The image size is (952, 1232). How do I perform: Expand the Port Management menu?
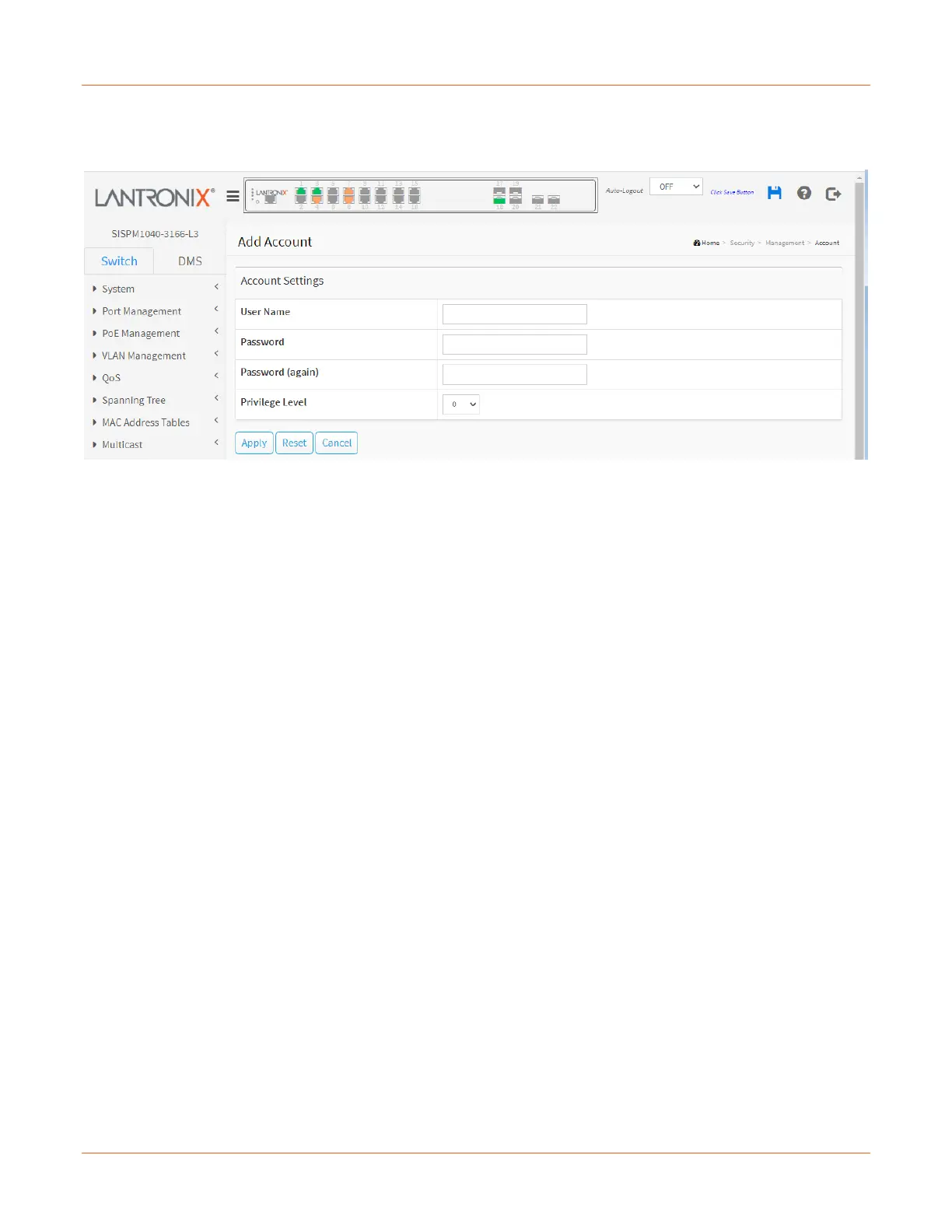click(156, 311)
